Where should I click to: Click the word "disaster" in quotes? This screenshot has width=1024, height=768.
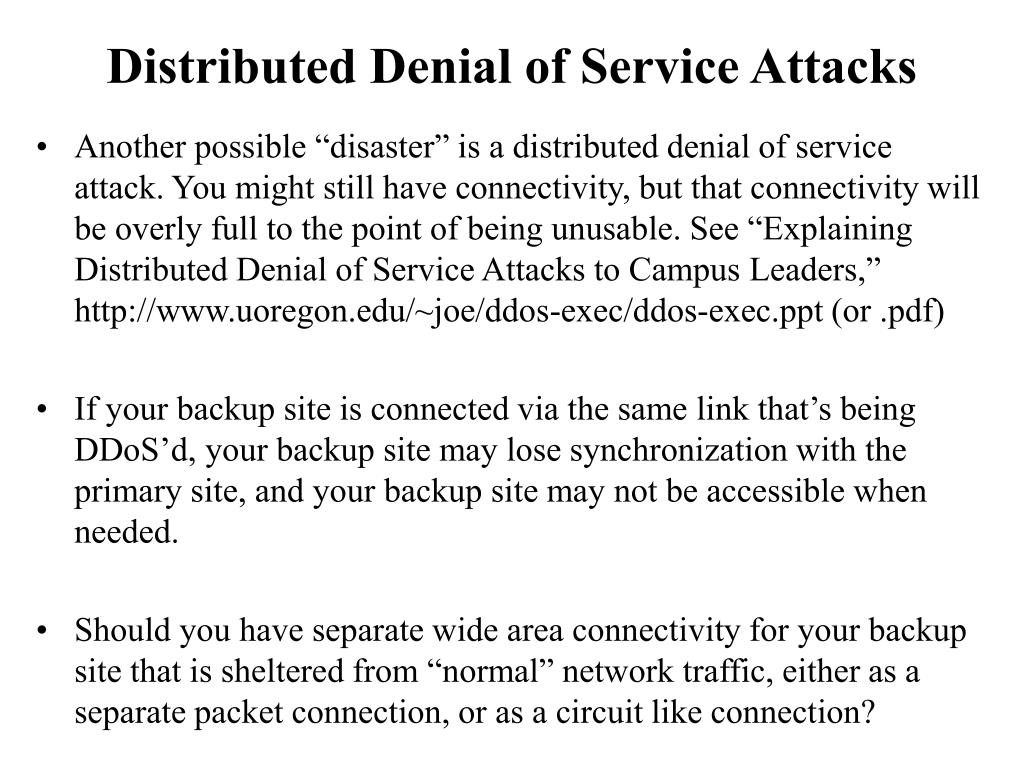tap(383, 147)
